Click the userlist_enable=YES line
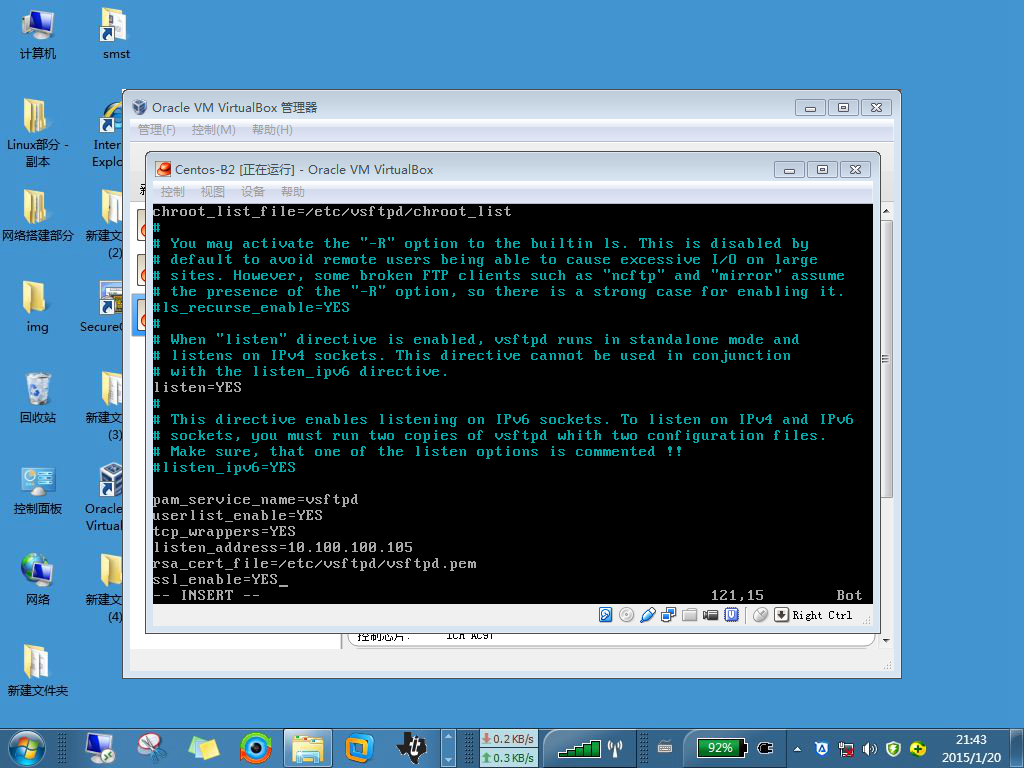The height and width of the screenshot is (768, 1024). [x=238, y=515]
